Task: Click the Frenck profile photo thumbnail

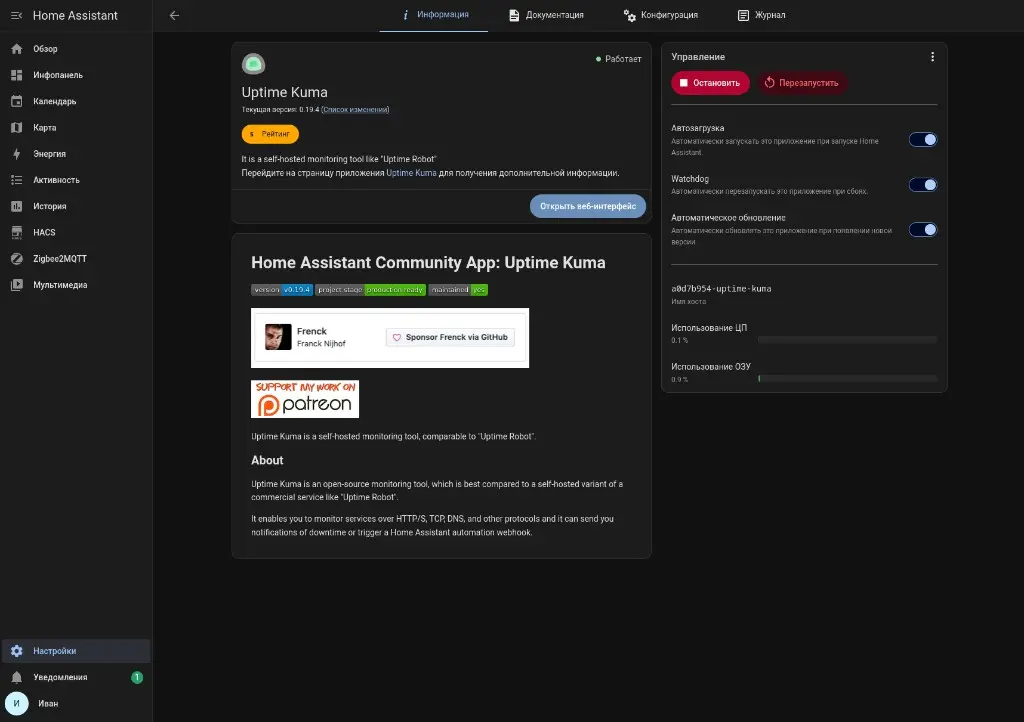Action: click(278, 337)
